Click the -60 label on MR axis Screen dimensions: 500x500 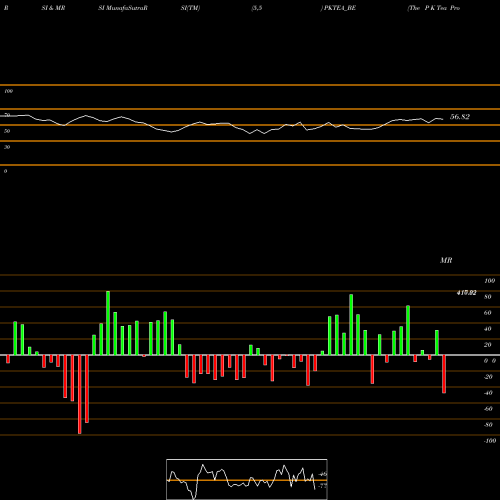[x=488, y=409]
